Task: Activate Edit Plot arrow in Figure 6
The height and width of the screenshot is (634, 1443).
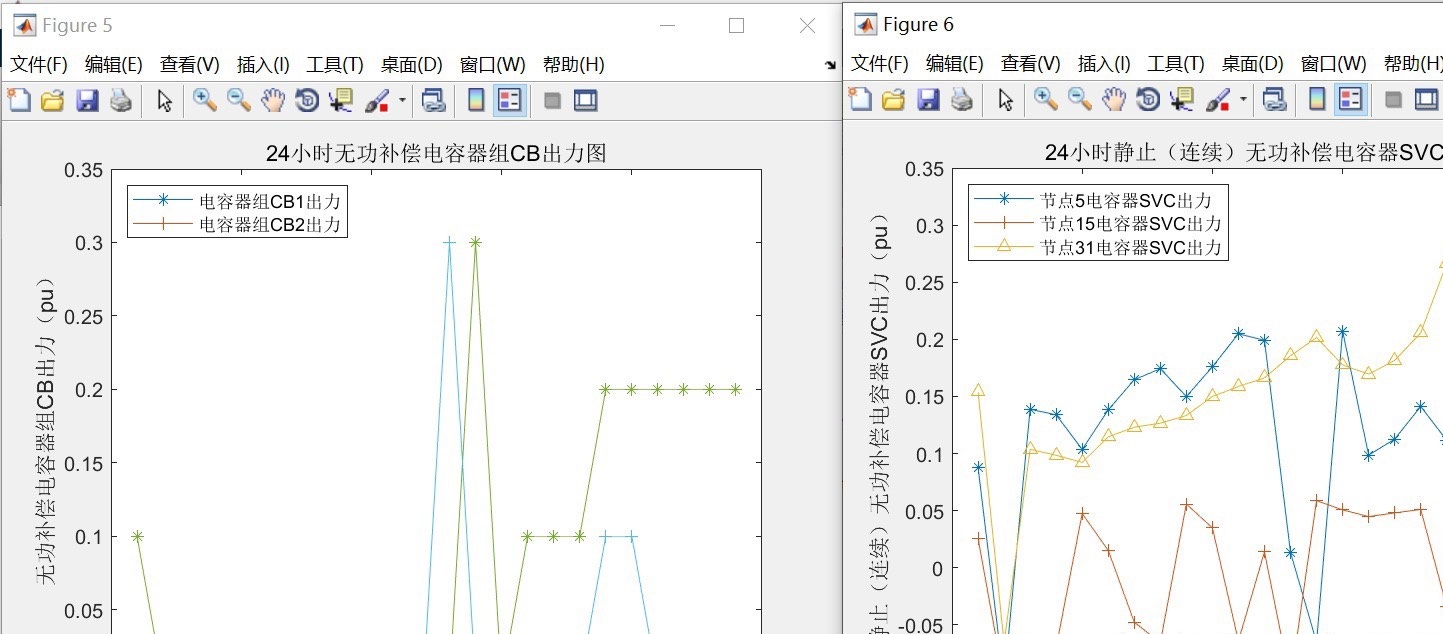Action: [1006, 100]
